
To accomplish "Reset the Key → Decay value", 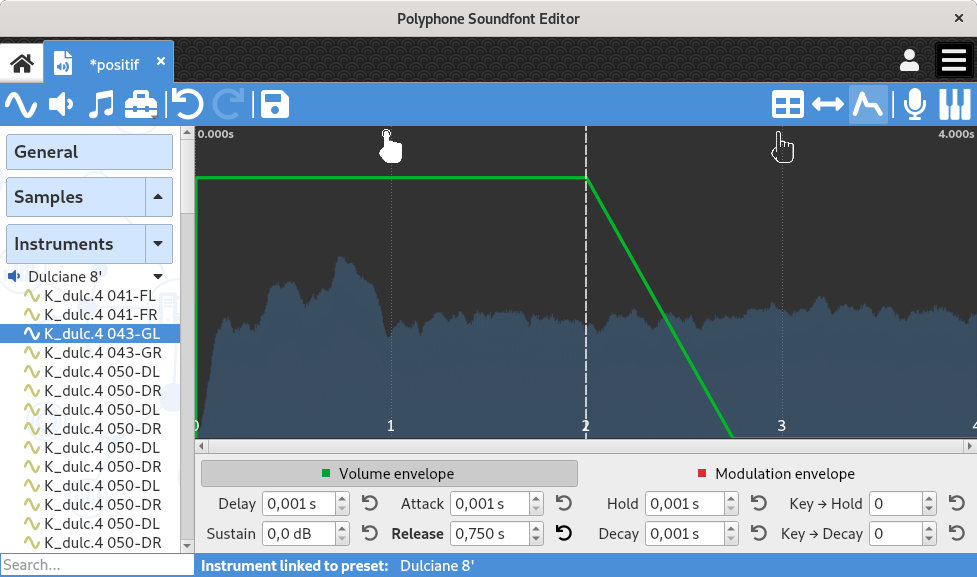I will [956, 533].
